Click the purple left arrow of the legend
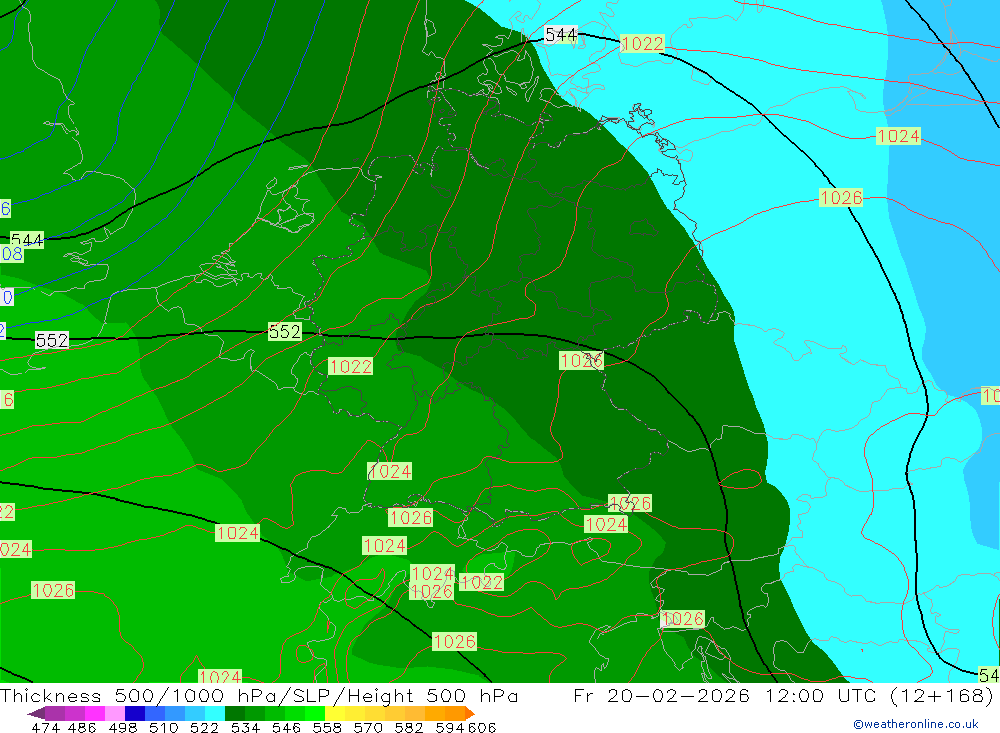1000x733 pixels. 36,713
